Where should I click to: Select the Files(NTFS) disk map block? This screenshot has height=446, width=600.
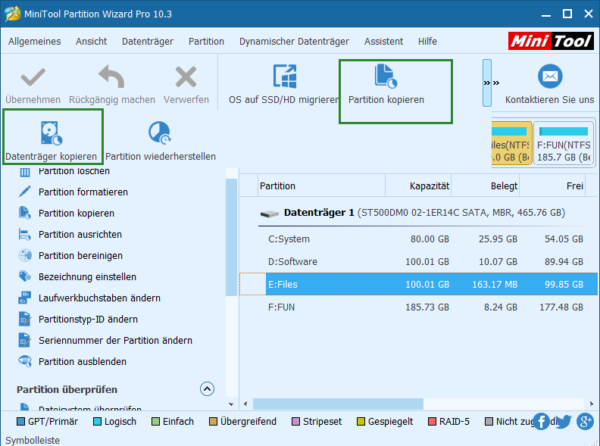[512, 143]
